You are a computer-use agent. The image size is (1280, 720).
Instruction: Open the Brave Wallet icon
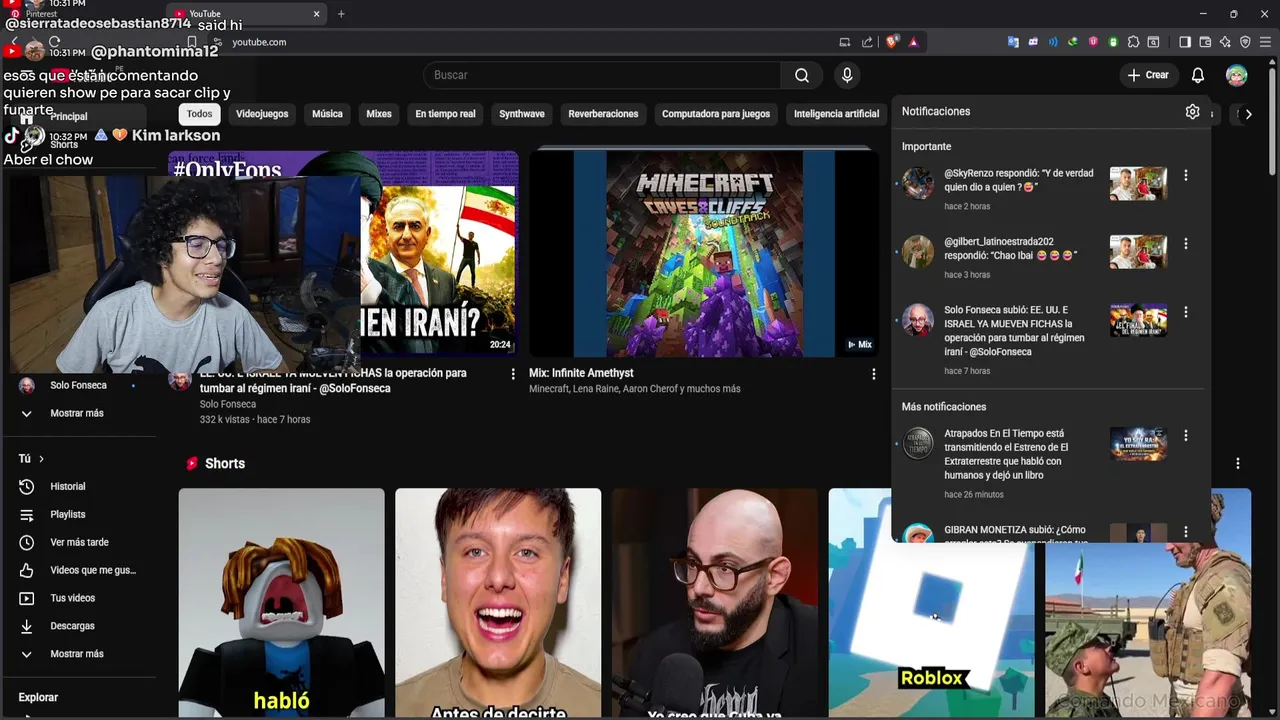(1205, 42)
